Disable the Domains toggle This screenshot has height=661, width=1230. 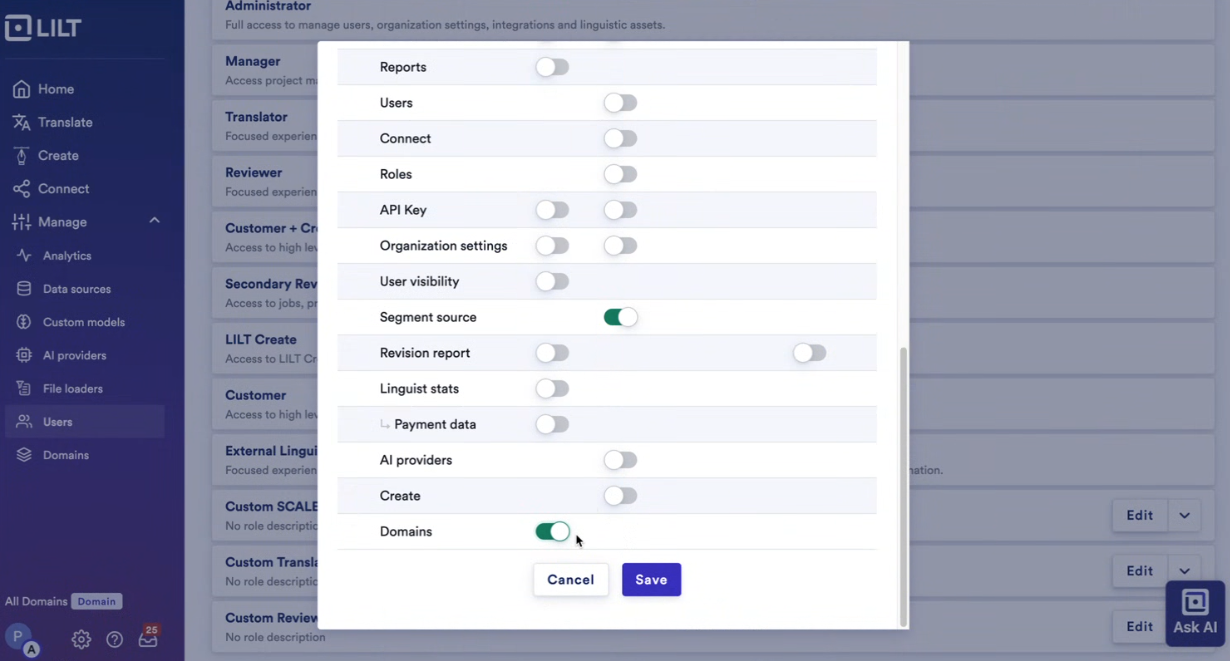tap(552, 532)
